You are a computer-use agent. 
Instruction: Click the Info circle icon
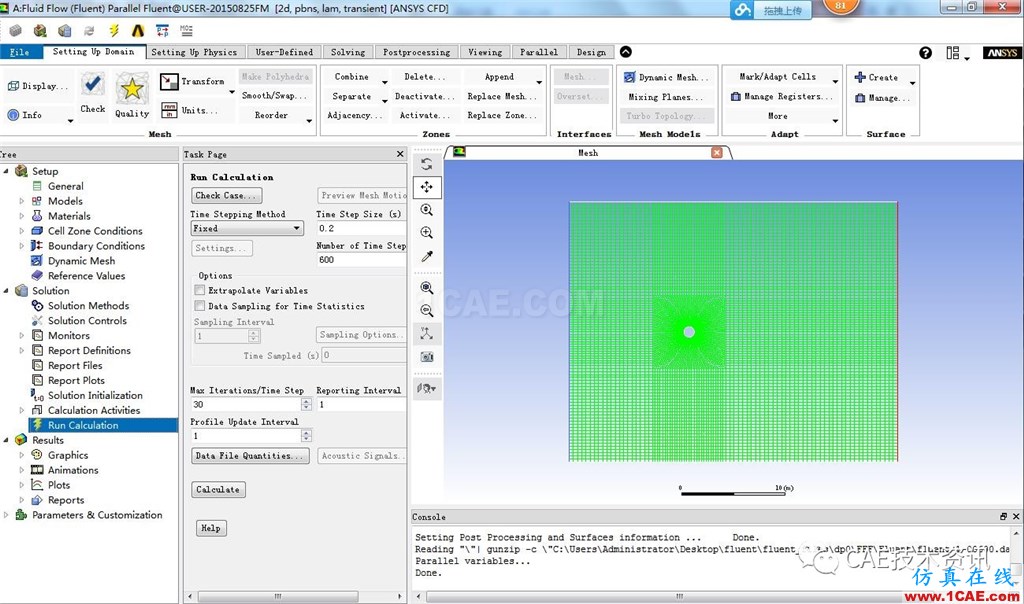point(13,115)
